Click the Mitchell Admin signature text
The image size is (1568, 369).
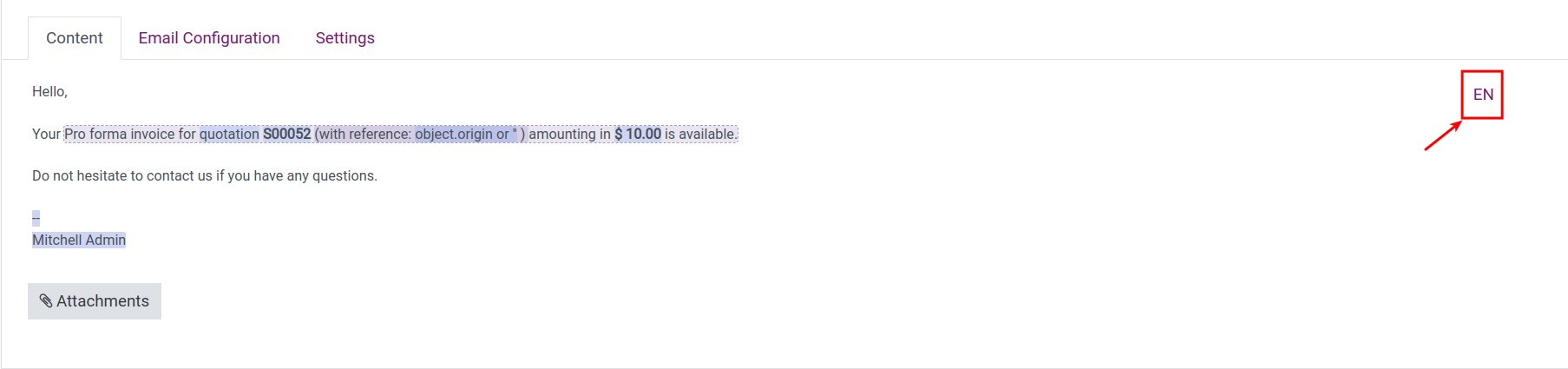pos(79,240)
